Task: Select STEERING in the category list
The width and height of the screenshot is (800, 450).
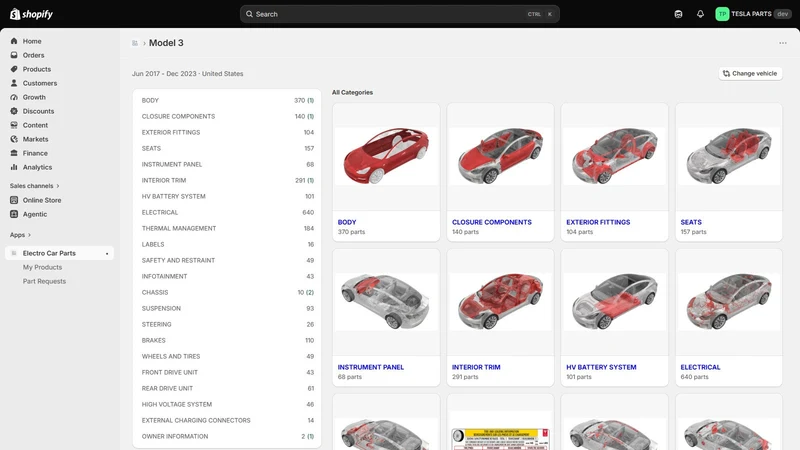Action: click(228, 324)
